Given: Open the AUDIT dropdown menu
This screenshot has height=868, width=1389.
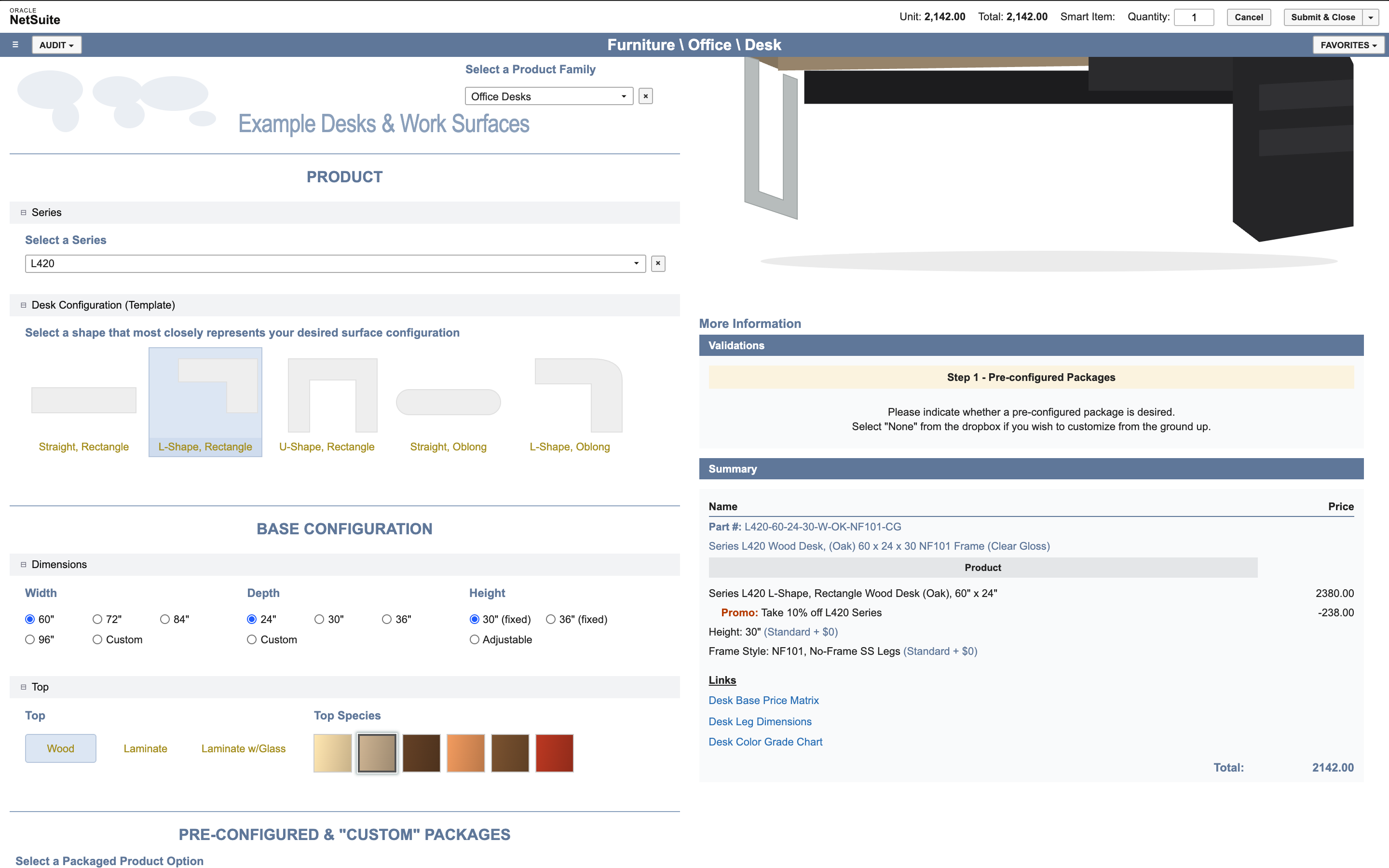Looking at the screenshot, I should [56, 45].
